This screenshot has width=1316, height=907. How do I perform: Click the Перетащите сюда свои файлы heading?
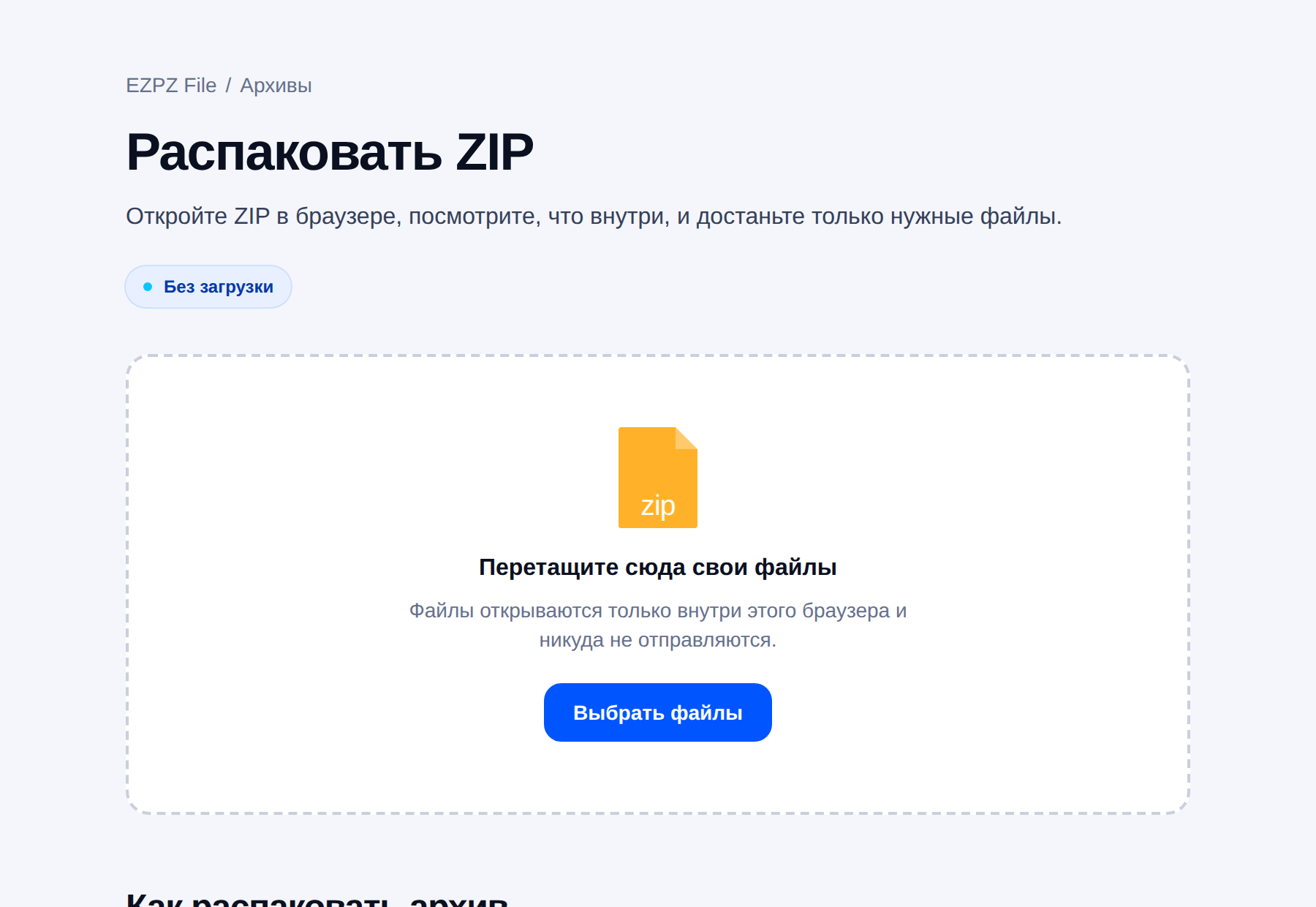658,567
